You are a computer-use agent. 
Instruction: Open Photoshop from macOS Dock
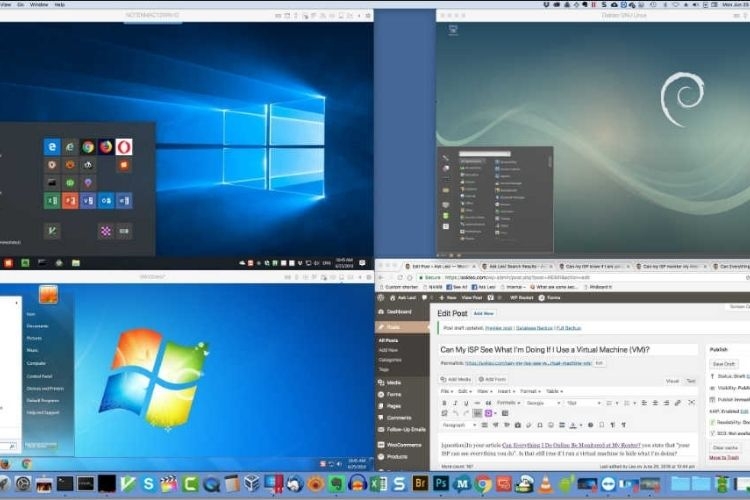441,484
